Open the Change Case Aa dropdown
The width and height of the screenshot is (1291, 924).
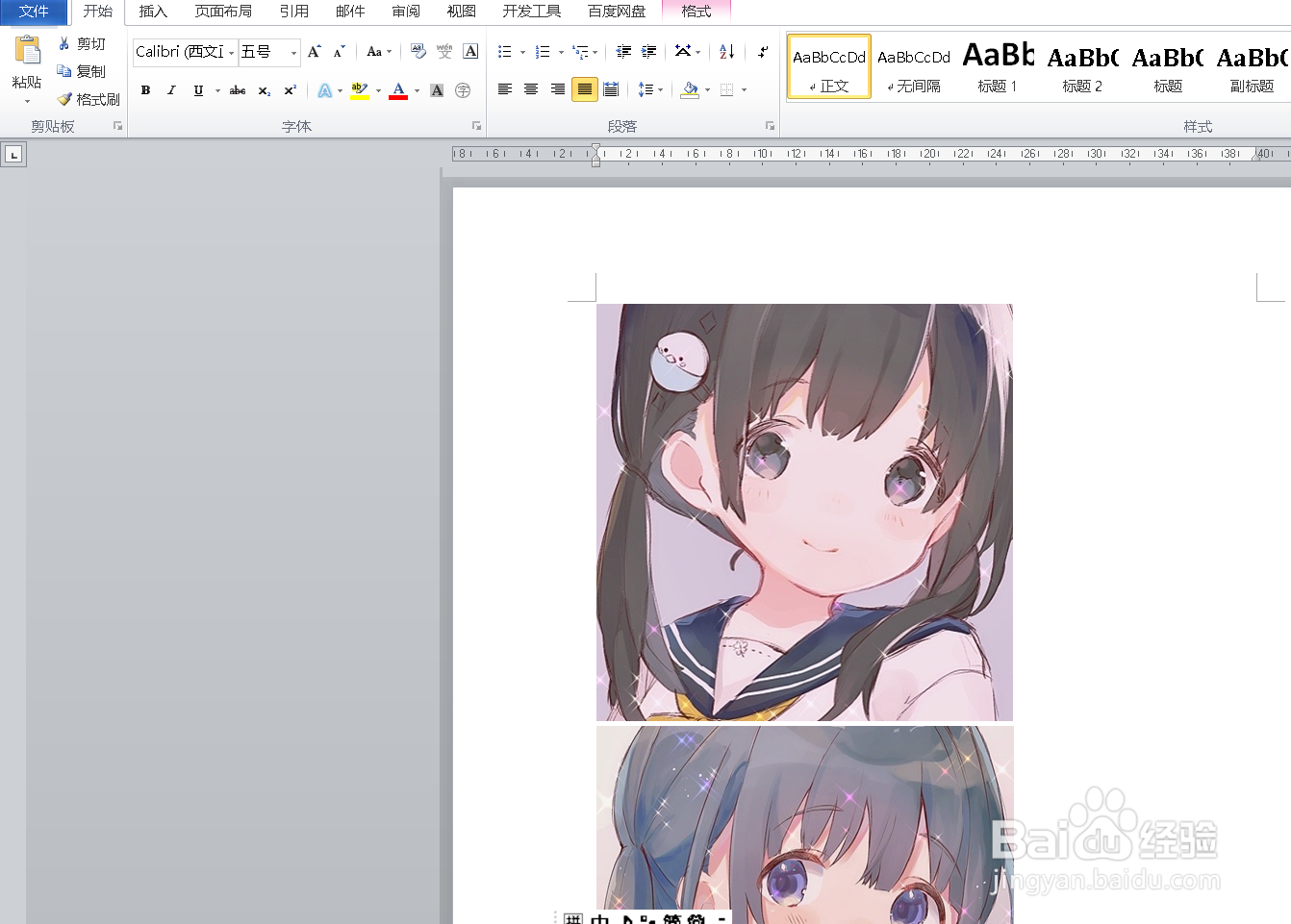pos(379,52)
